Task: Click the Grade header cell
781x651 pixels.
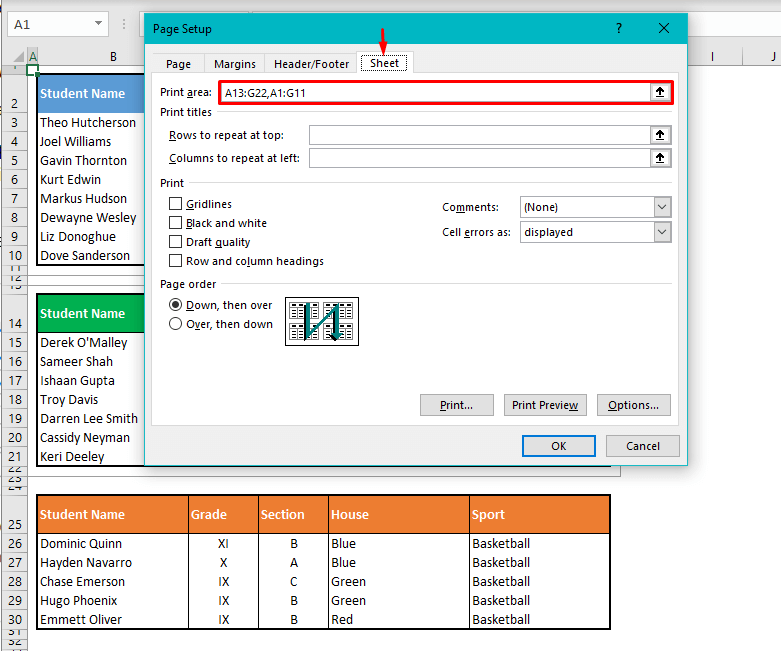Action: (223, 515)
